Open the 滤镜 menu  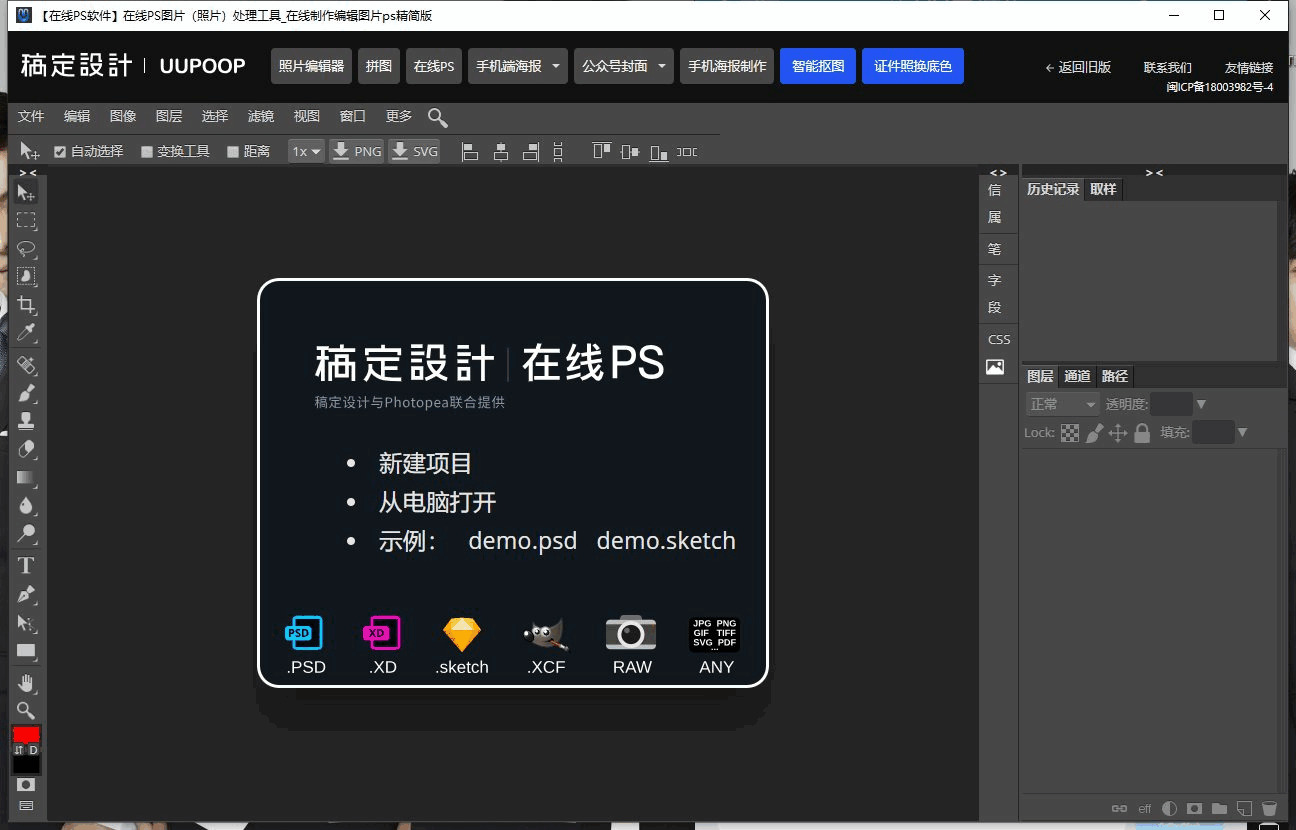[x=261, y=117]
